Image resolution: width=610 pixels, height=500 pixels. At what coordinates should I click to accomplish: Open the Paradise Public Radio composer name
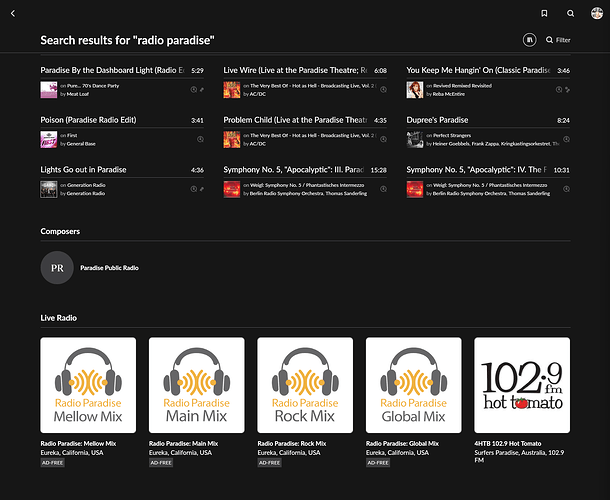pyautogui.click(x=109, y=268)
